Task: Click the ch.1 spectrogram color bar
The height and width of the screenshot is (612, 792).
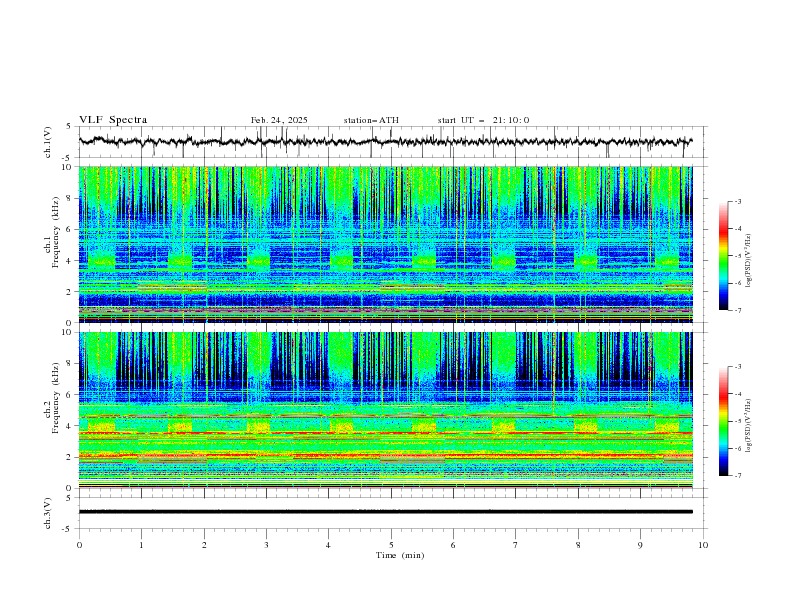Action: [x=723, y=256]
